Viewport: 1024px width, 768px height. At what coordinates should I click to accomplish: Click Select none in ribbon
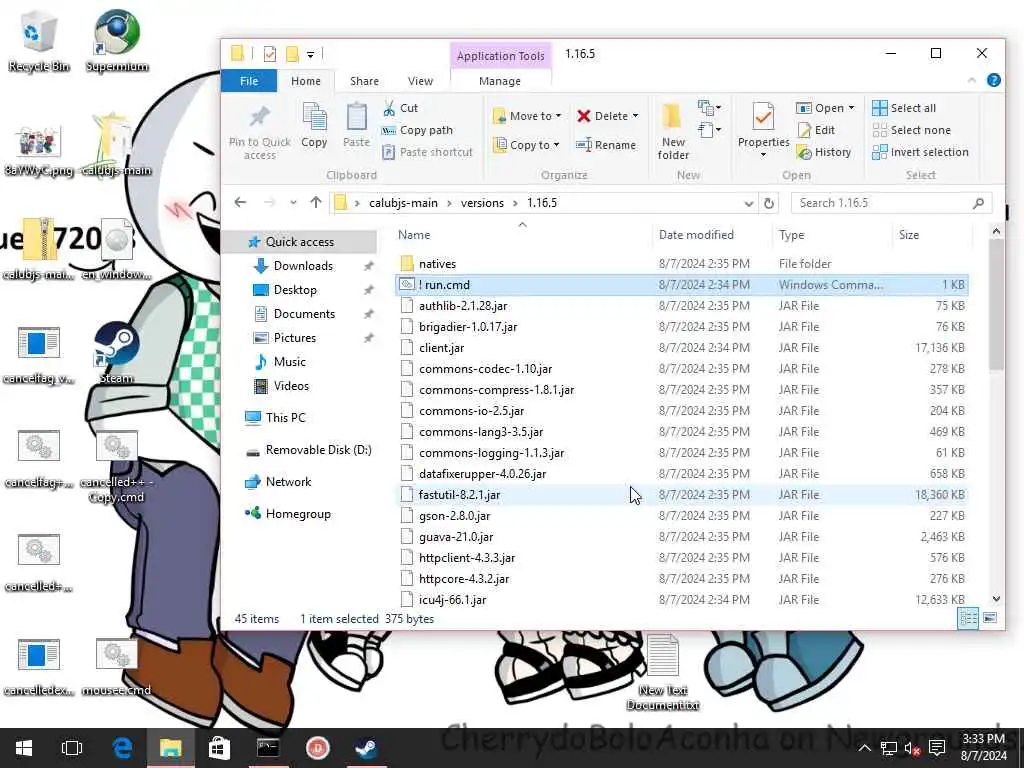[x=912, y=130]
